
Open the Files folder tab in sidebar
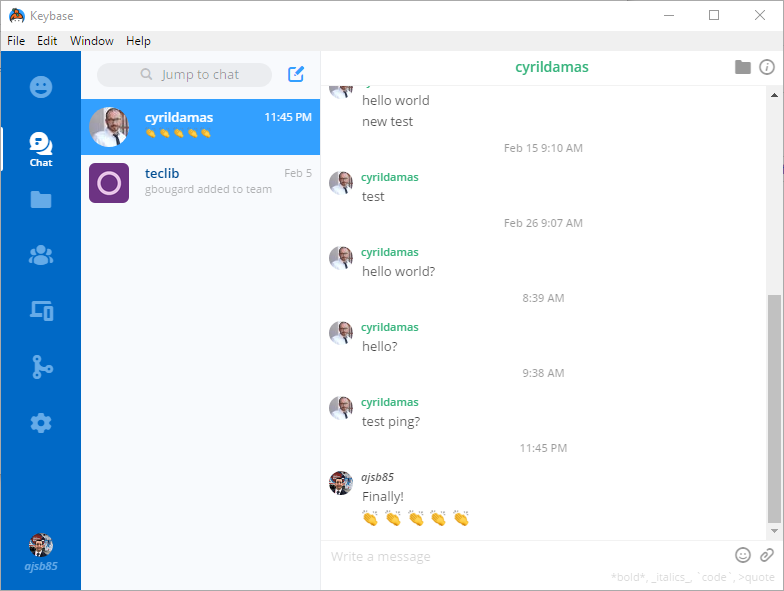coord(40,200)
